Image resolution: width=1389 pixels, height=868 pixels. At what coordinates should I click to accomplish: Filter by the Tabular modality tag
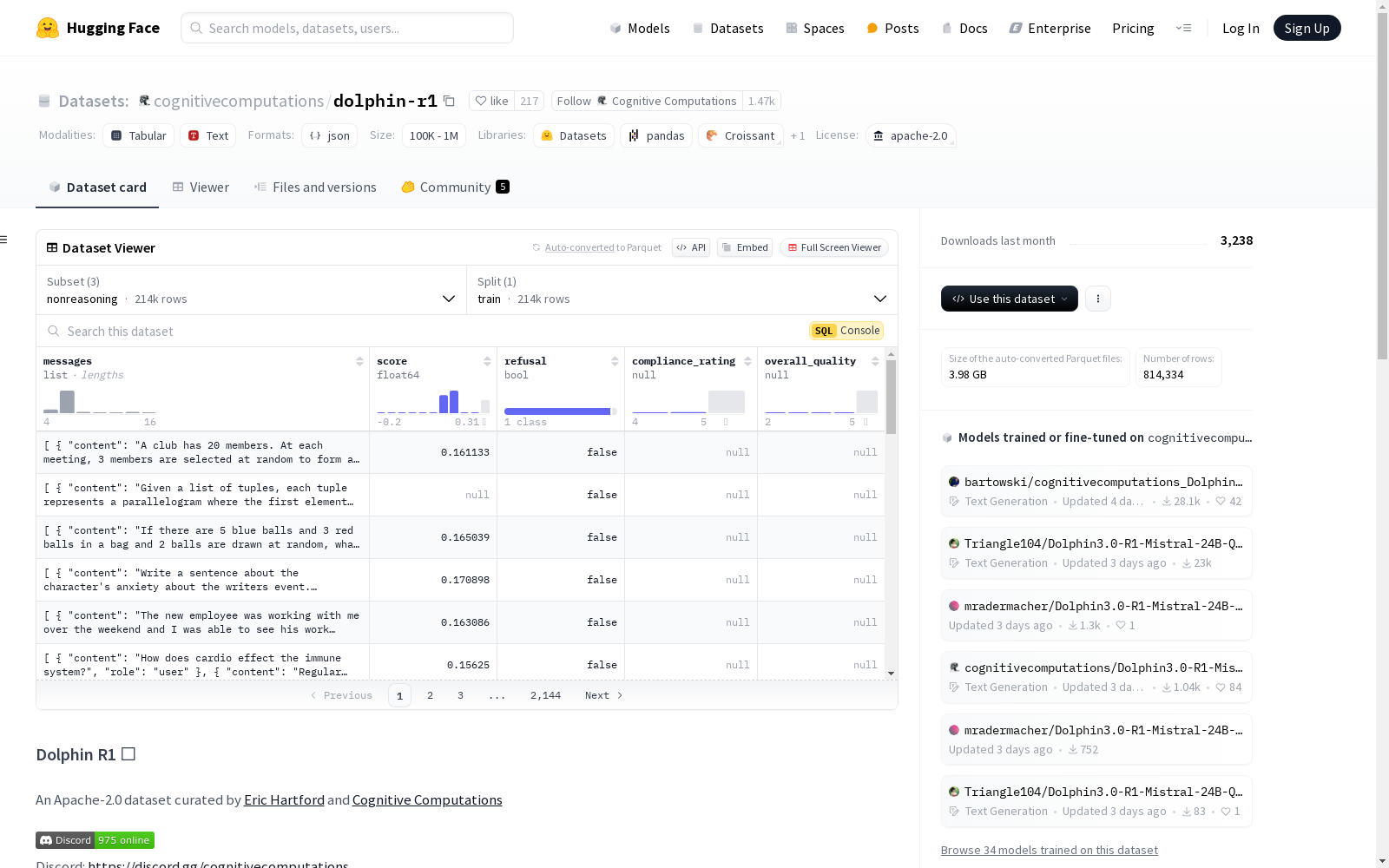[x=139, y=135]
